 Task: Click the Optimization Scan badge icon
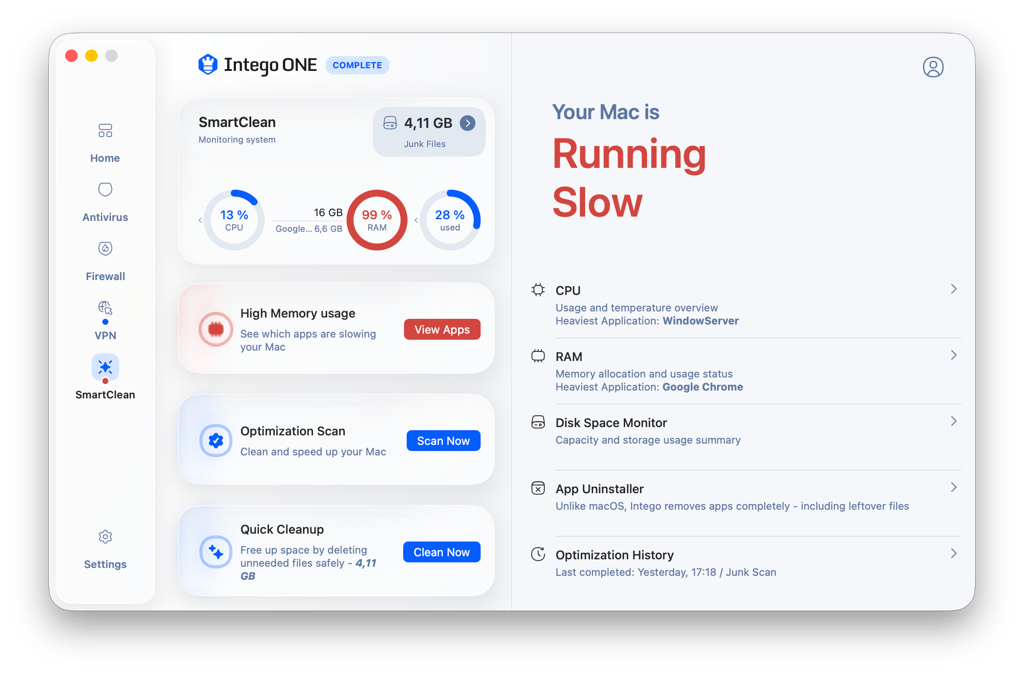coord(216,441)
